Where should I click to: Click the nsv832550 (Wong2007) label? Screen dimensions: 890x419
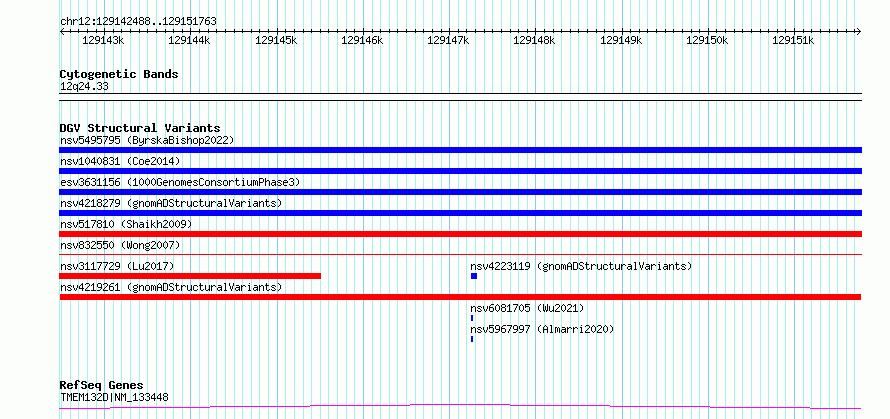coord(120,245)
